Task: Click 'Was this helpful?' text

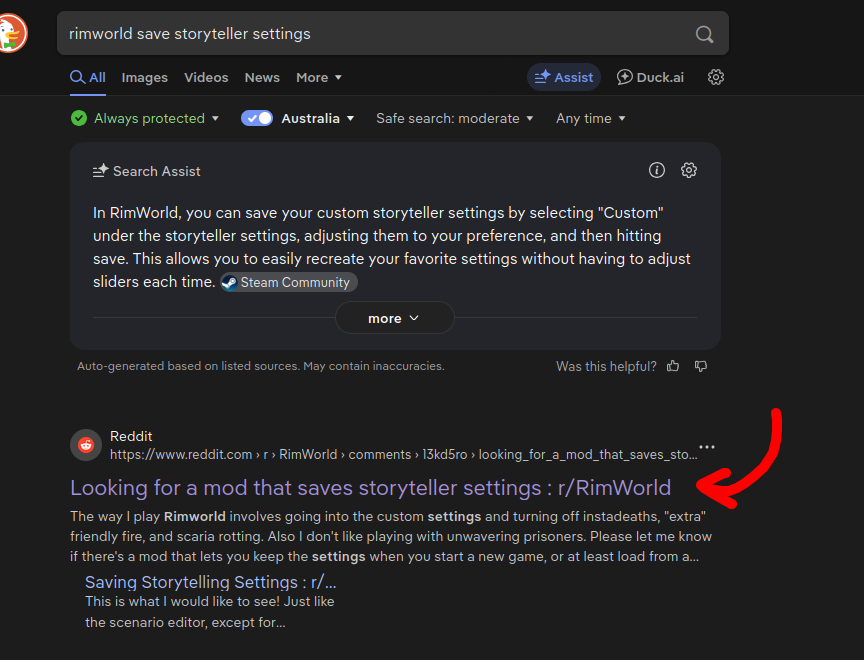Action: (x=606, y=366)
